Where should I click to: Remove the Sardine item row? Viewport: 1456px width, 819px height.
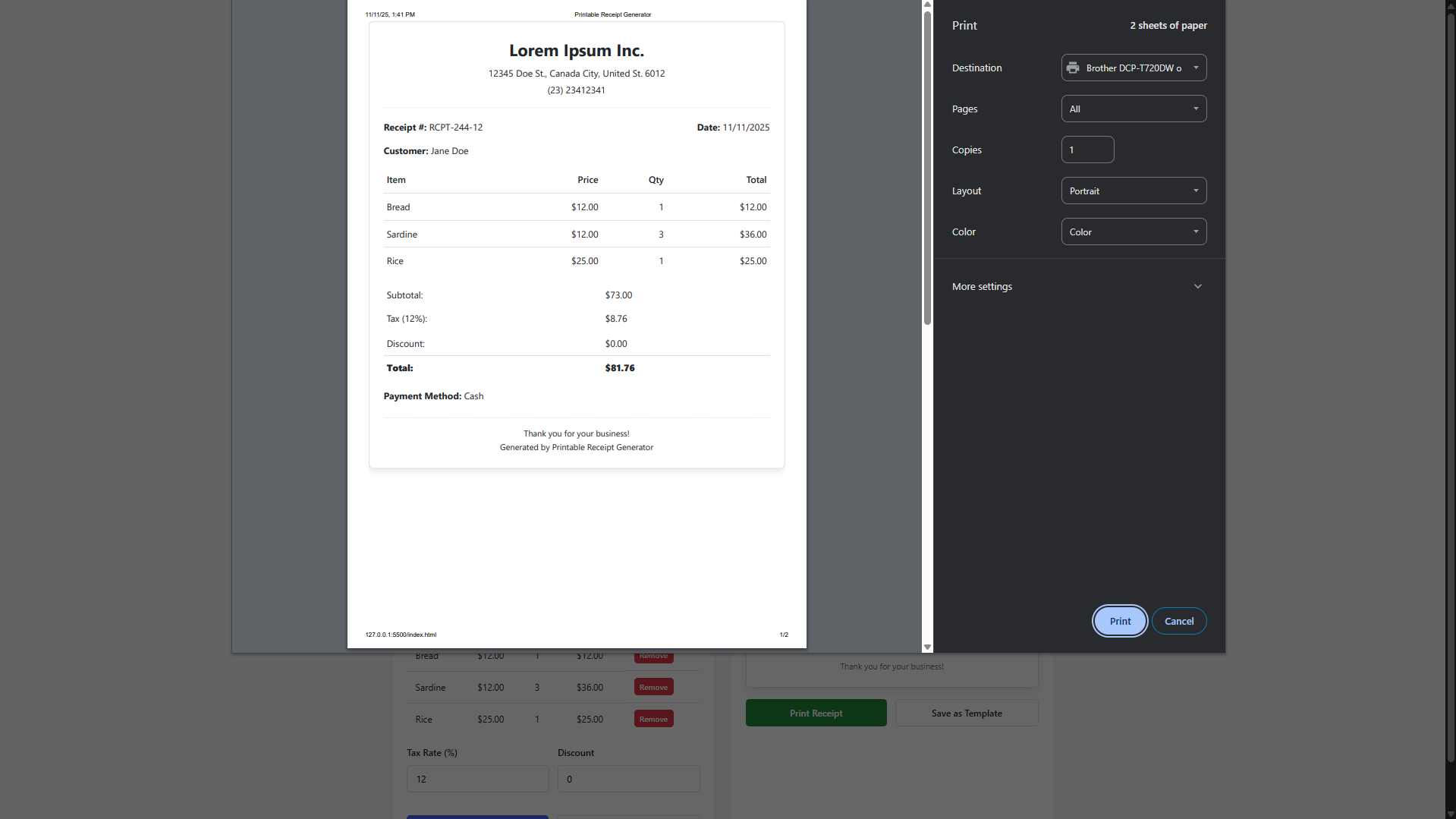(653, 688)
